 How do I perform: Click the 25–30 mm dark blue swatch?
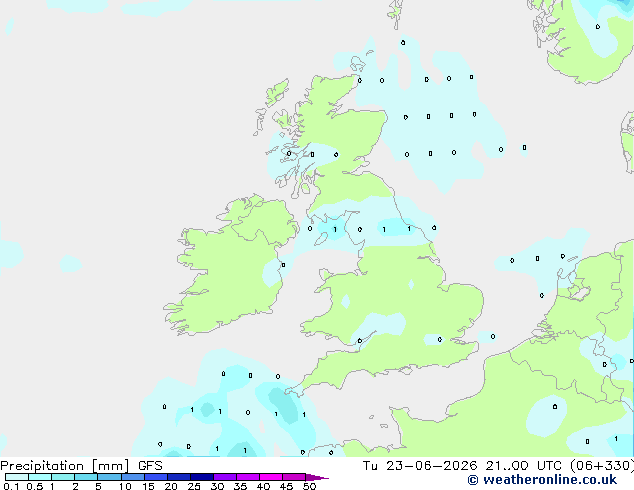click(201, 477)
